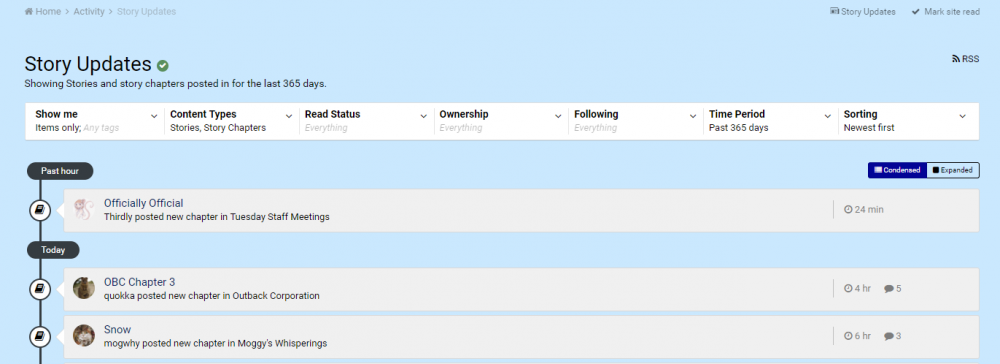Open Moggy's Whisperings story link
This screenshot has height=364, width=1000.
point(283,343)
